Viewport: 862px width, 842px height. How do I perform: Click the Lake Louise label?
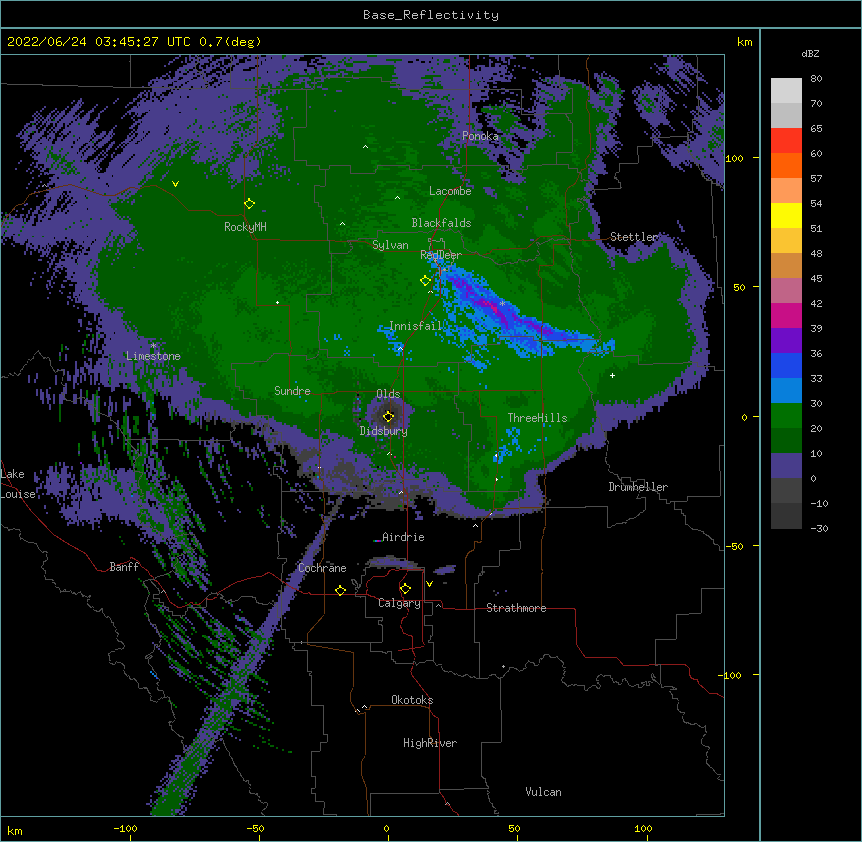tap(18, 484)
